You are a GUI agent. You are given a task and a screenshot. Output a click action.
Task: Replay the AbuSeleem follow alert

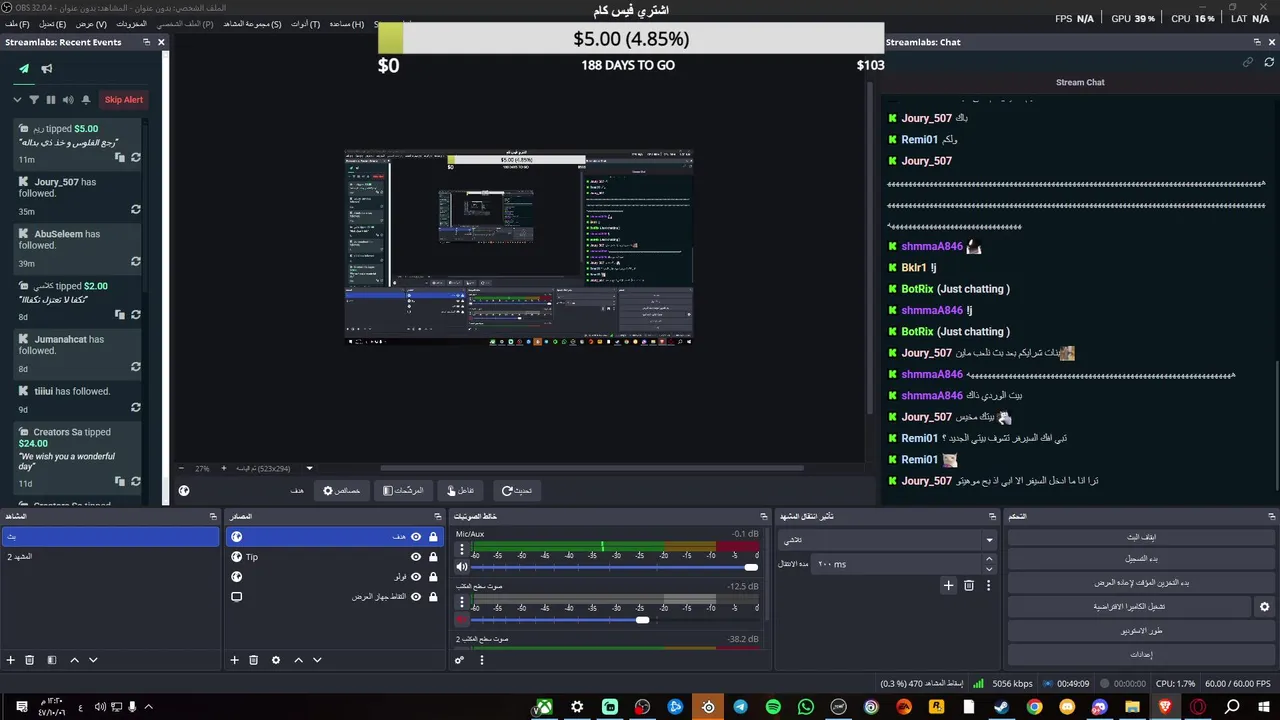[x=136, y=262]
